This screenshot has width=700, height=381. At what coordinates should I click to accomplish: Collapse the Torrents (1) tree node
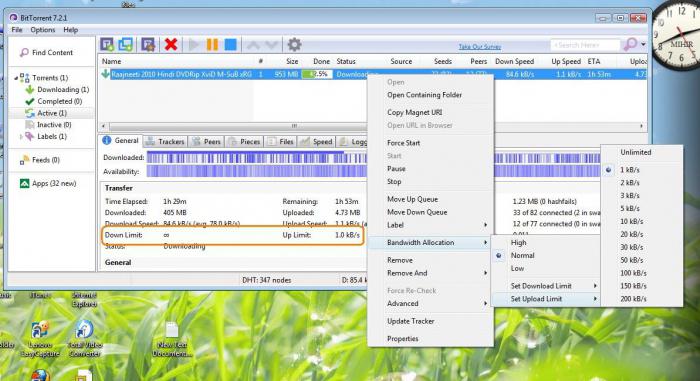[x=16, y=78]
